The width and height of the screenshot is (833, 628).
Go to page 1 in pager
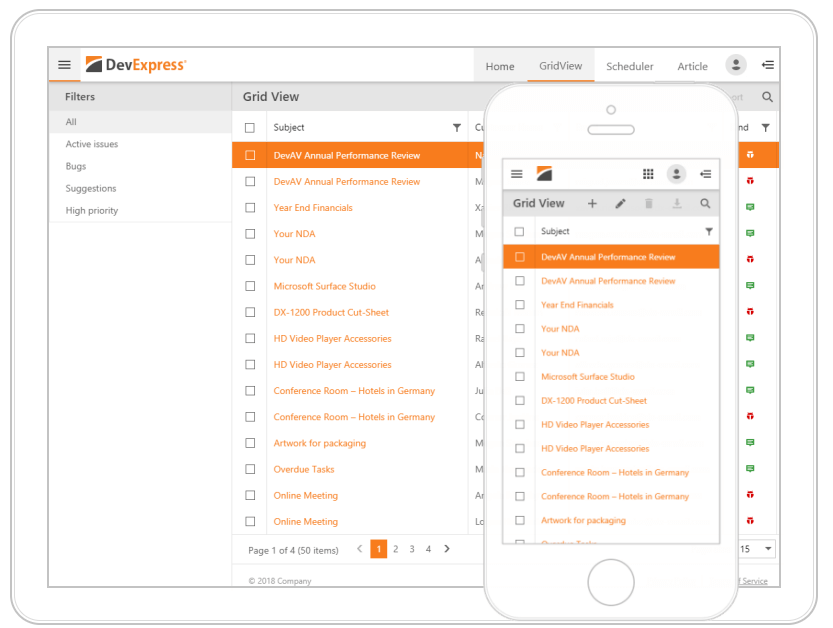click(x=379, y=549)
